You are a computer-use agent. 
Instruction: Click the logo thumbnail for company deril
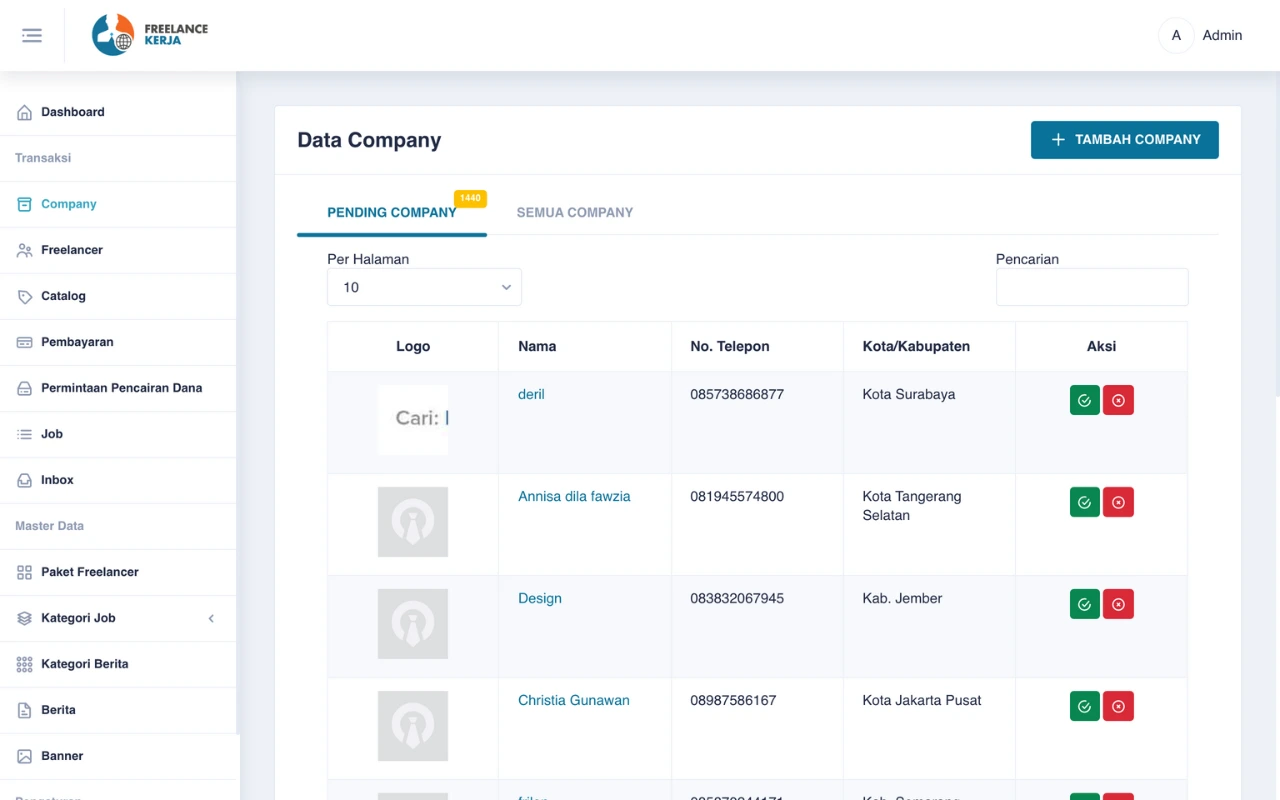[x=412, y=419]
